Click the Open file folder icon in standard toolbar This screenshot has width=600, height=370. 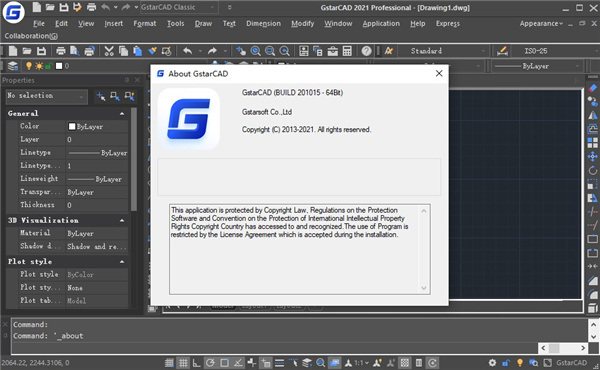pos(27,51)
